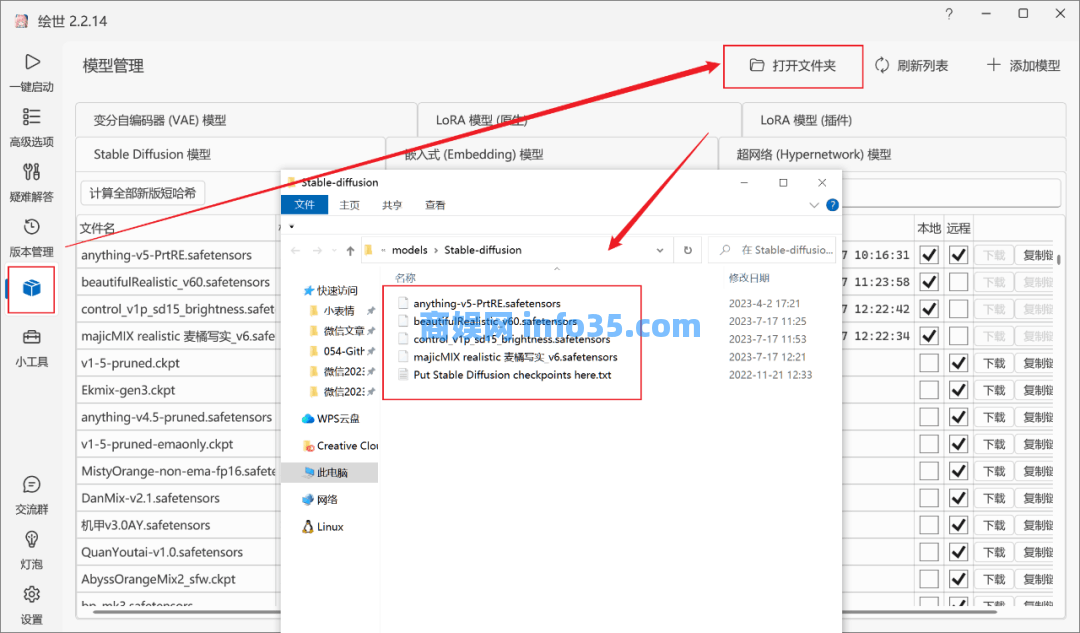Click the lightbulb icon in sidebar
1080x633 pixels.
point(31,539)
